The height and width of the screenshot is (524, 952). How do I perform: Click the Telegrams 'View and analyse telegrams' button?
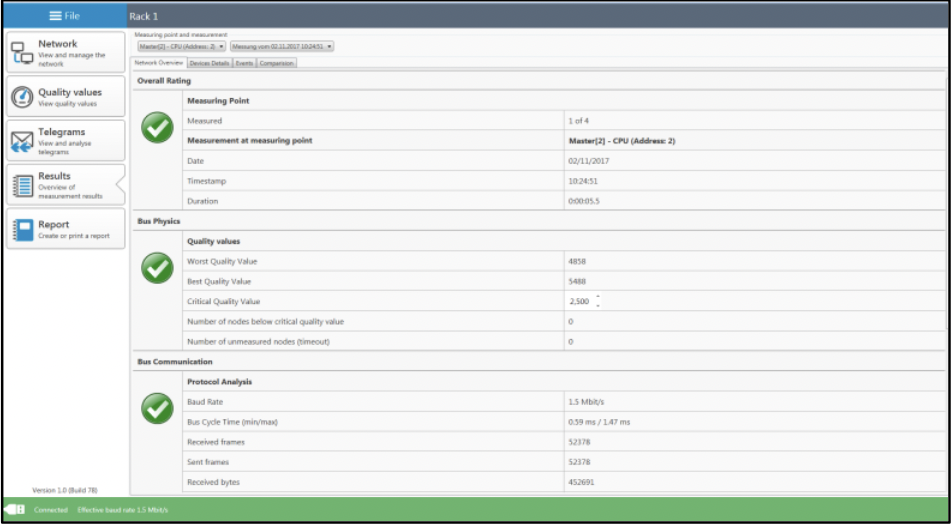tap(66, 141)
